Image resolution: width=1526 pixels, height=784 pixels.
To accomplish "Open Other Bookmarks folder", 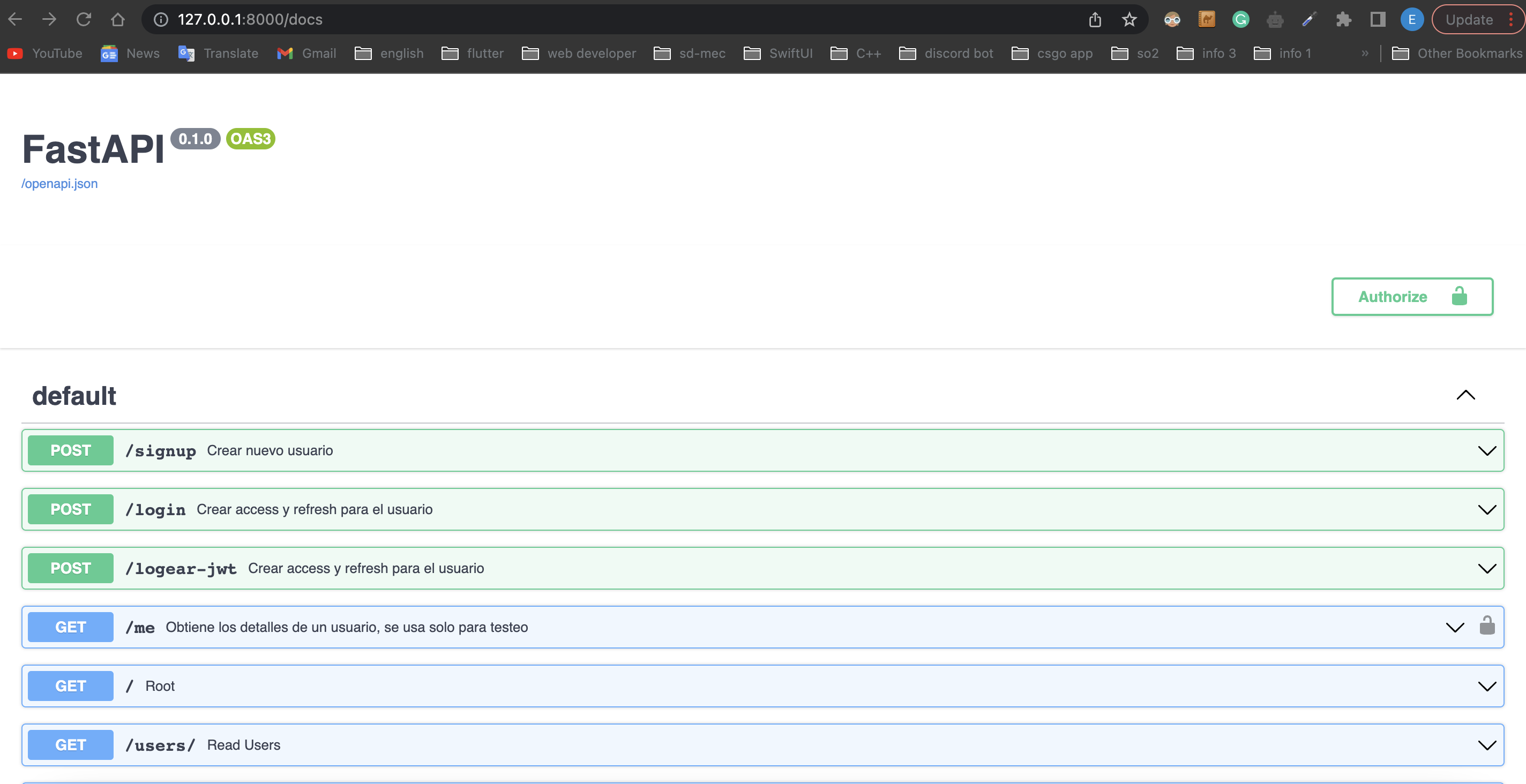I will (x=1457, y=54).
